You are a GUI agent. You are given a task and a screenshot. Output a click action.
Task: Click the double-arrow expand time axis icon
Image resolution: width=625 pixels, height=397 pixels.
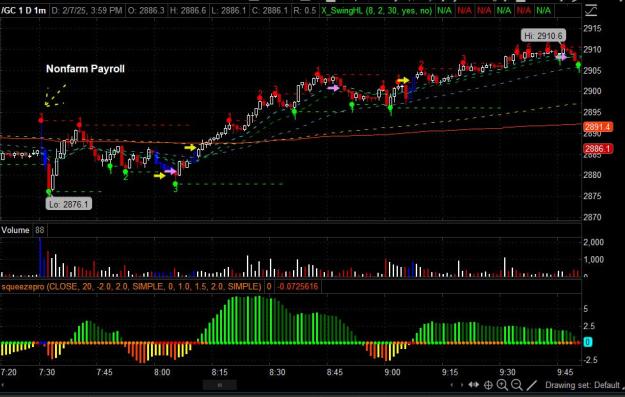tap(474, 385)
